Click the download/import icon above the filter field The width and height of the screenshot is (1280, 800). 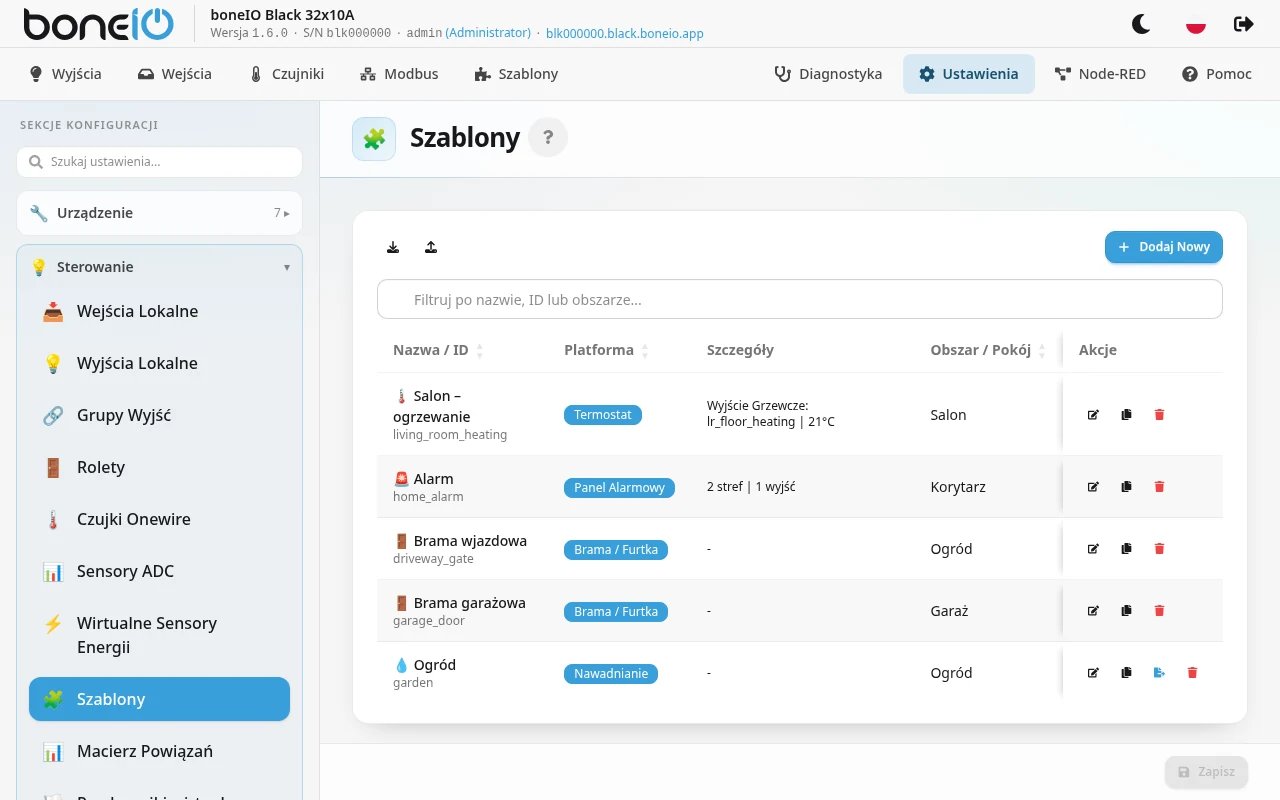393,247
